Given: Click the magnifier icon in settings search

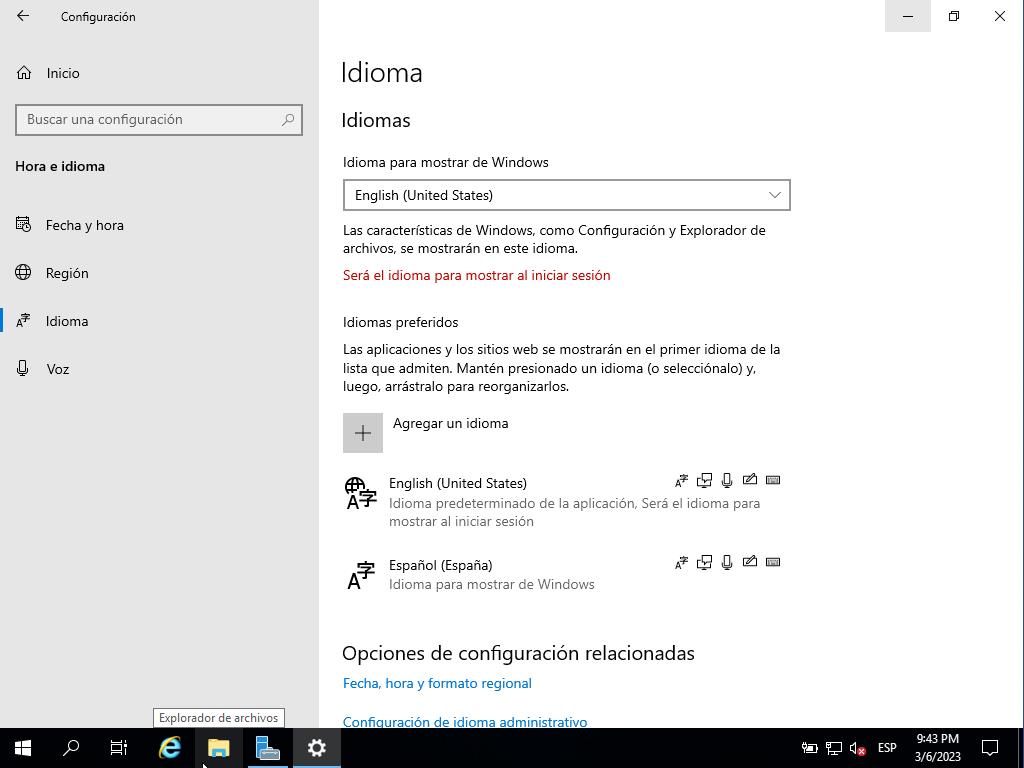Looking at the screenshot, I should [288, 120].
